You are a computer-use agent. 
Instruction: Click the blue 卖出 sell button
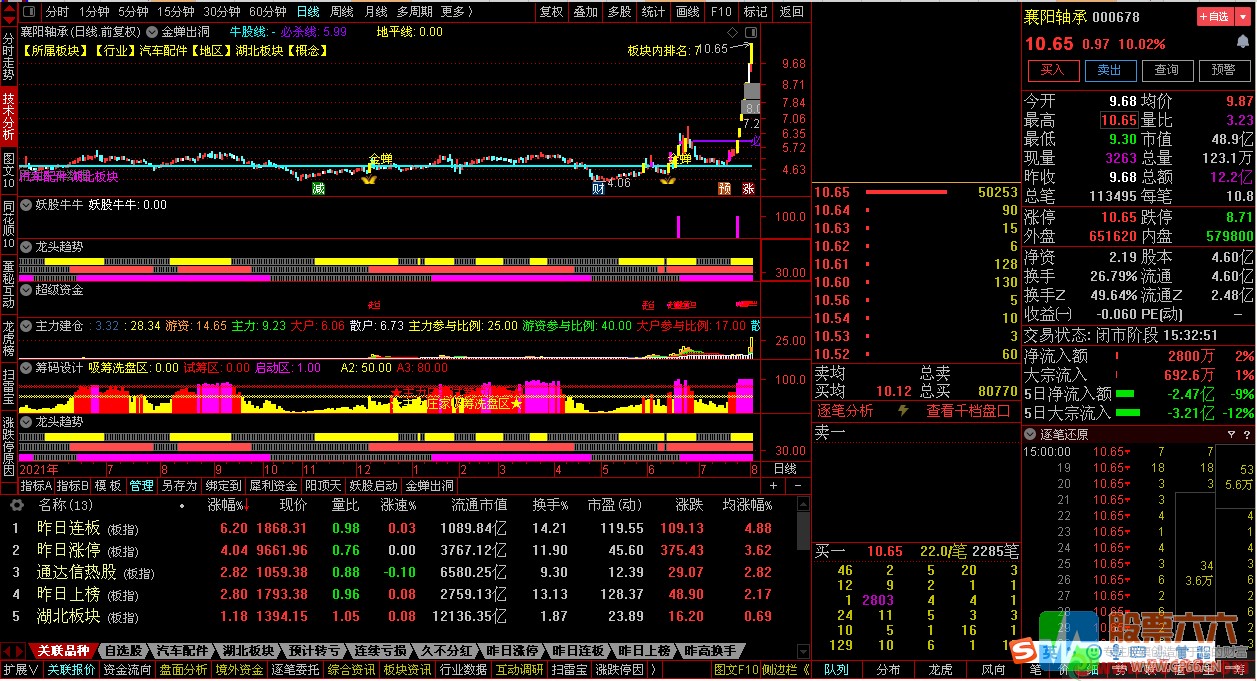1109,70
